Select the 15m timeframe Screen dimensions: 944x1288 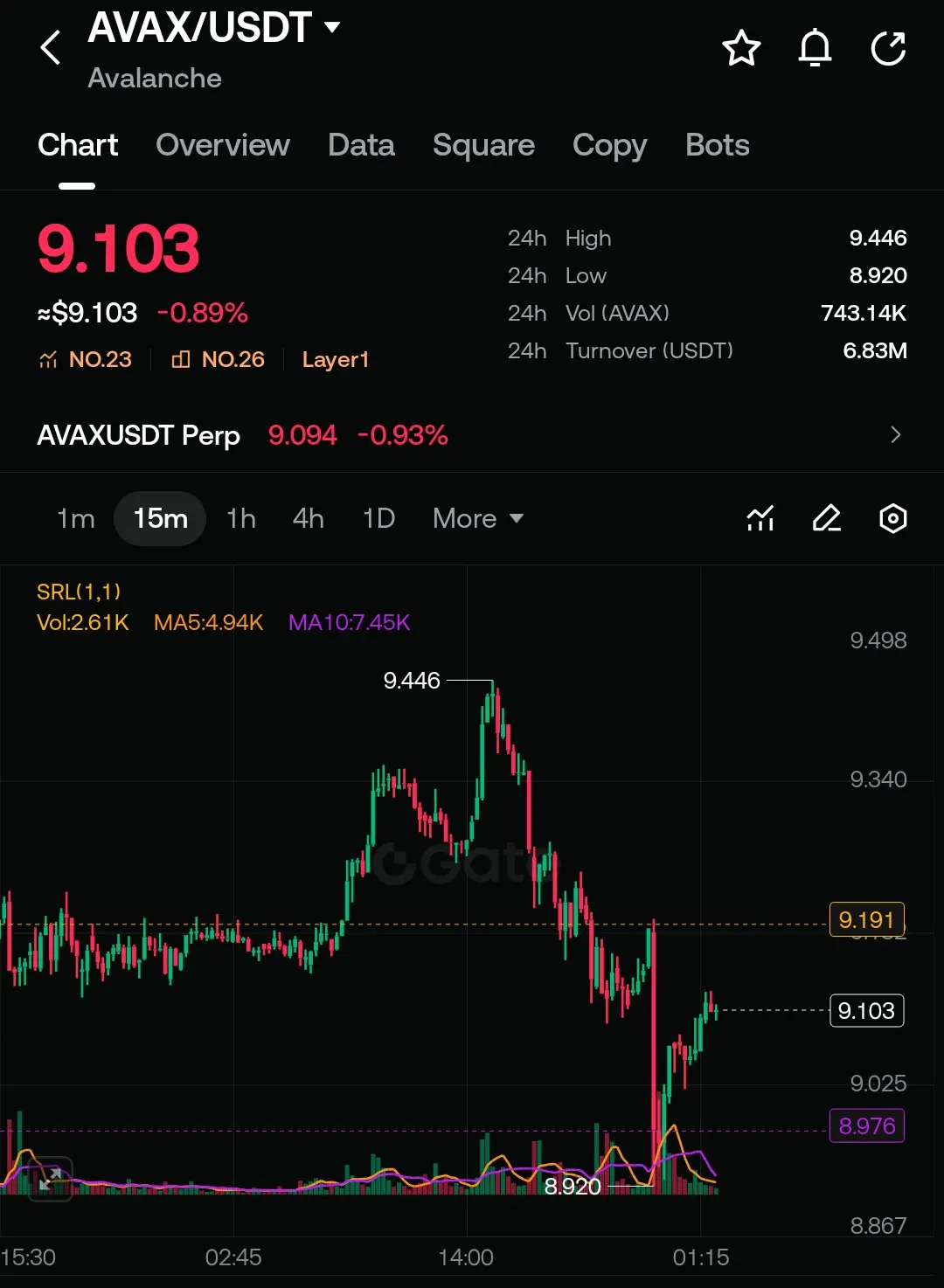(160, 518)
